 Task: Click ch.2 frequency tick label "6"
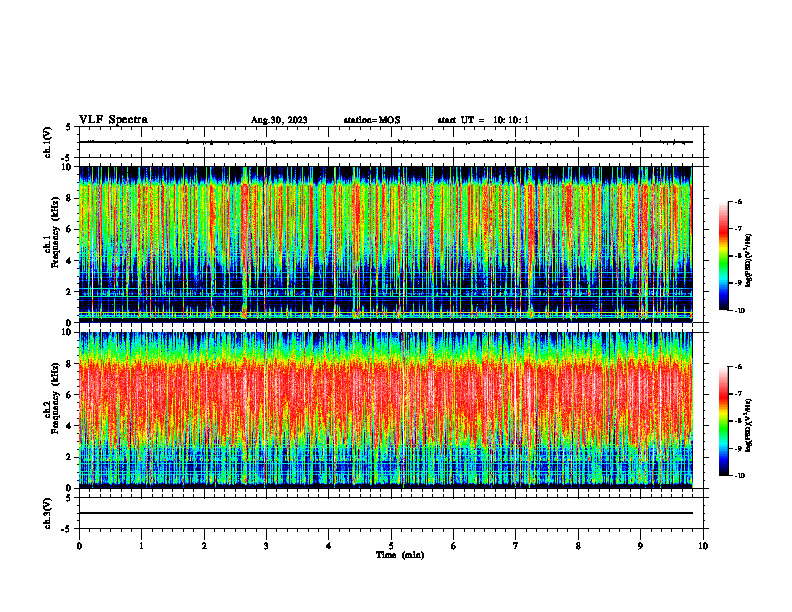pos(70,395)
